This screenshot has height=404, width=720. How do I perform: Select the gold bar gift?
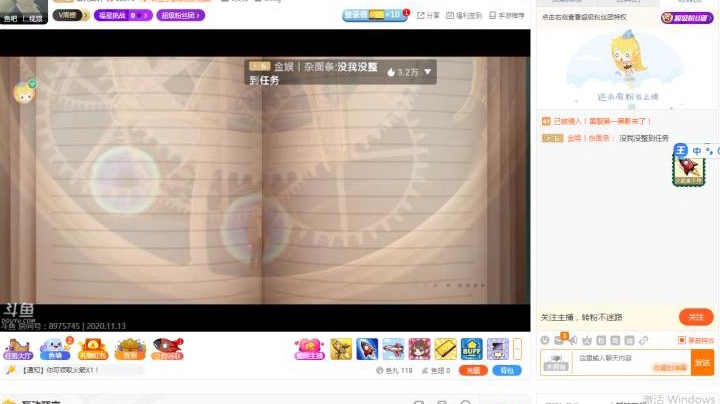pos(446,349)
